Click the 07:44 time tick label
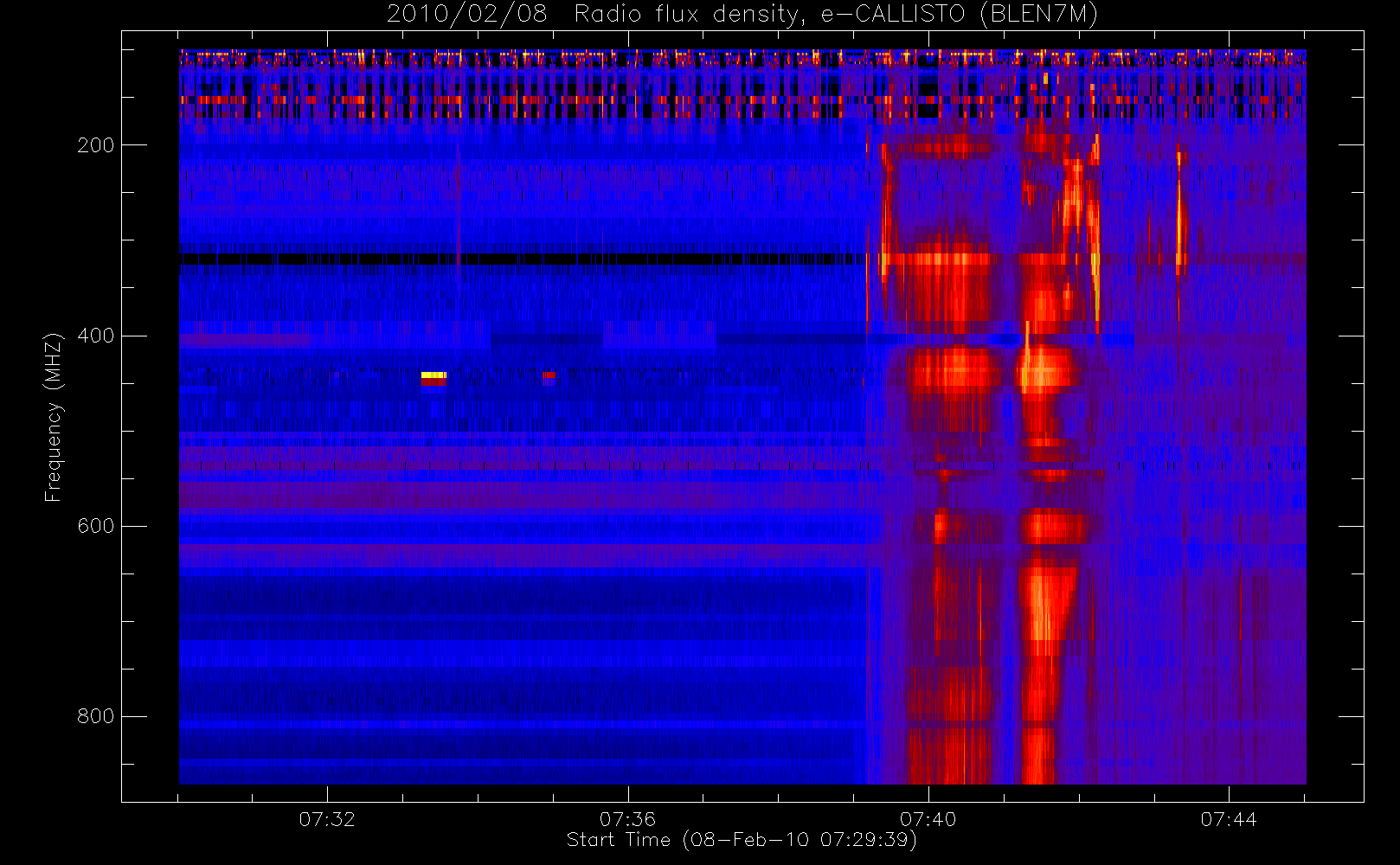 coord(1228,819)
